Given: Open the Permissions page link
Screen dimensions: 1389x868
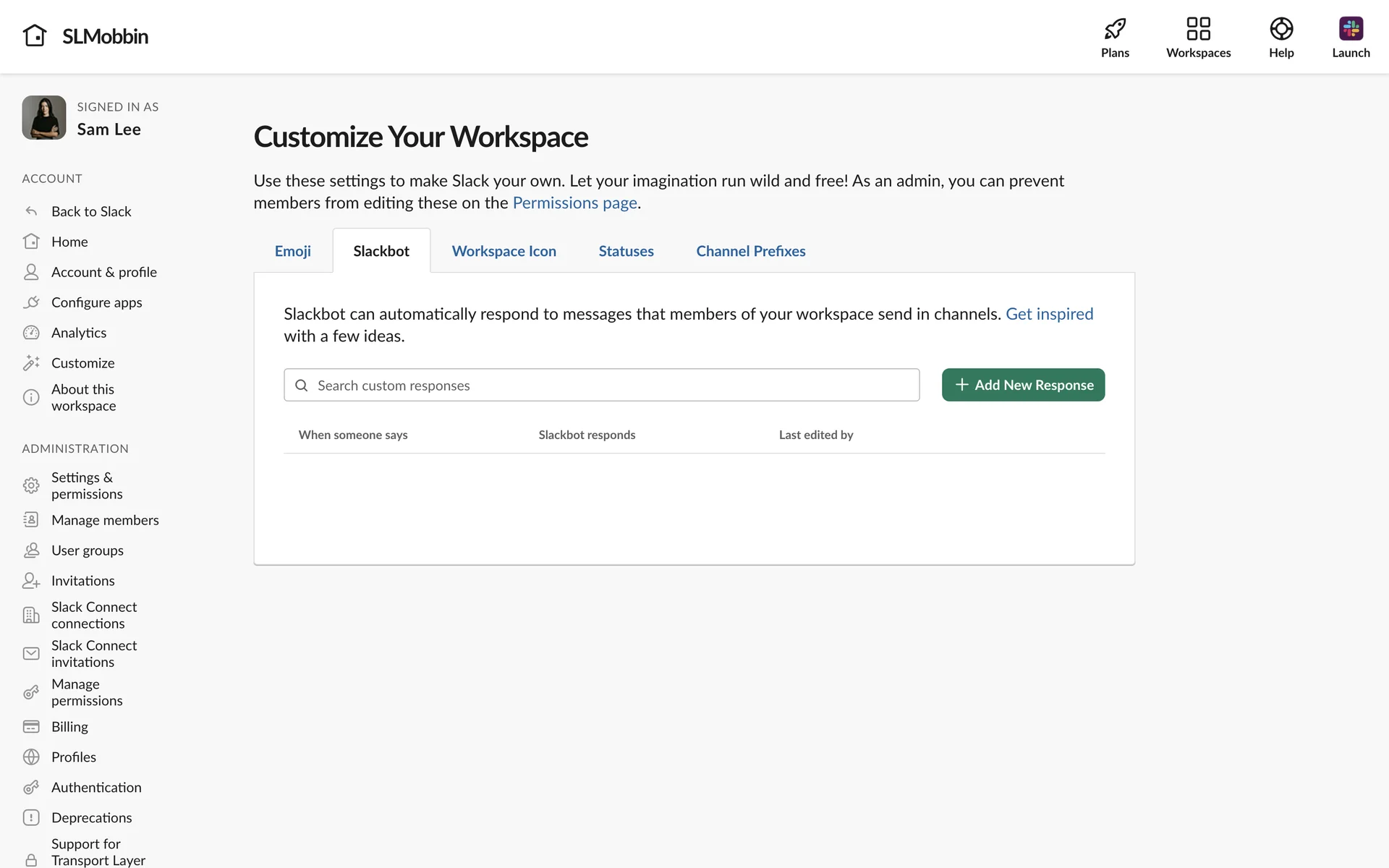Looking at the screenshot, I should click(x=574, y=203).
